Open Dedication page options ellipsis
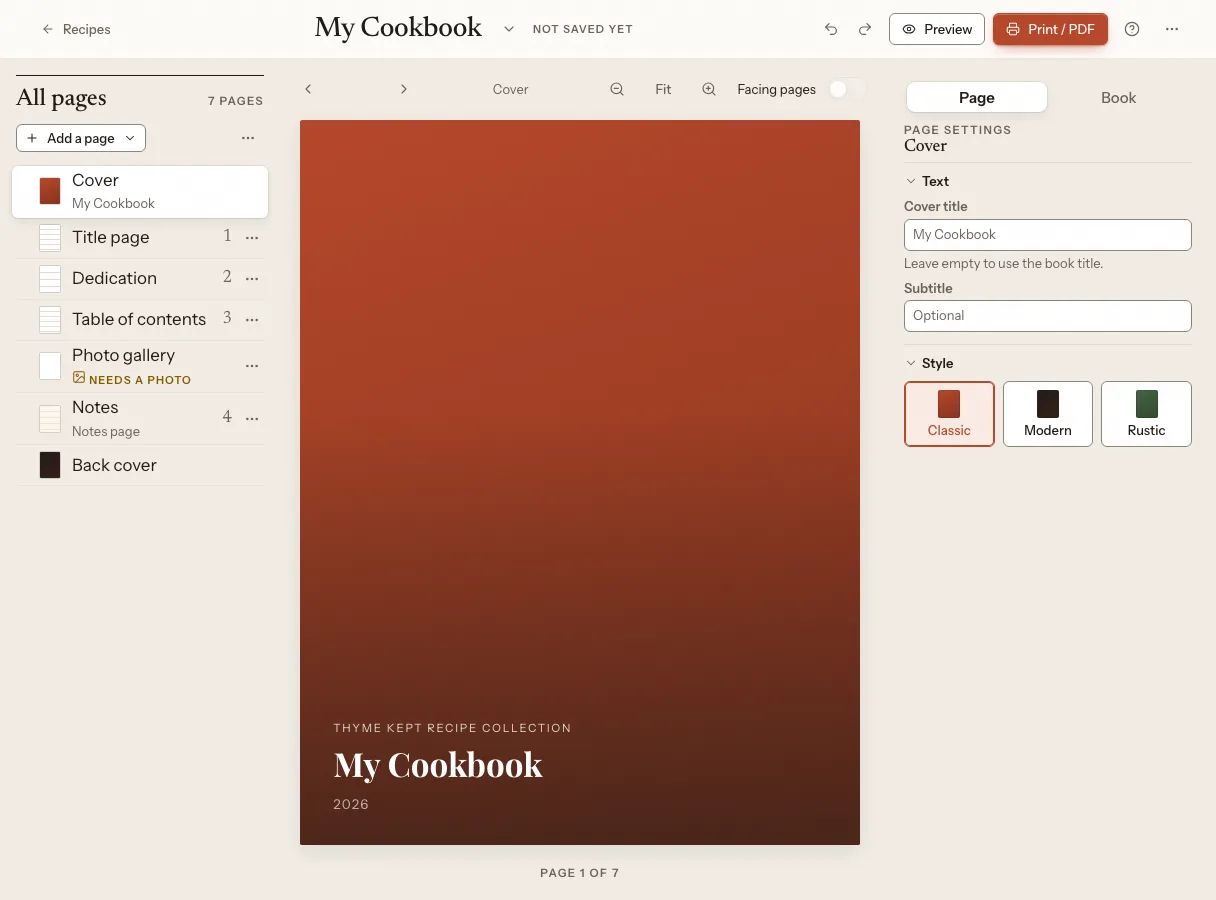Viewport: 1216px width, 900px height. pyautogui.click(x=252, y=279)
